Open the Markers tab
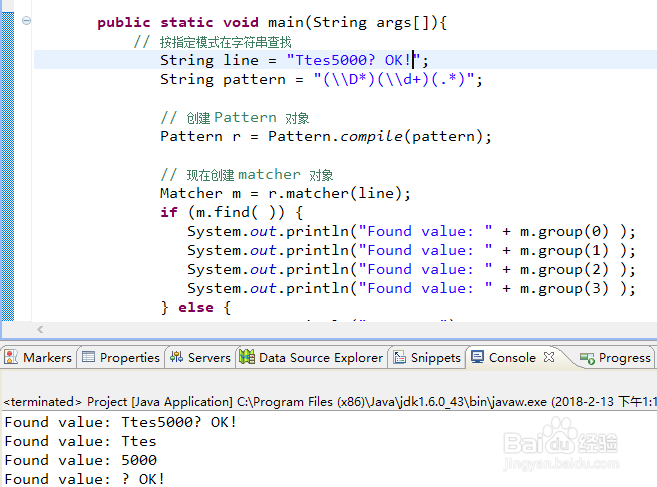The height and width of the screenshot is (487, 657). [x=38, y=357]
